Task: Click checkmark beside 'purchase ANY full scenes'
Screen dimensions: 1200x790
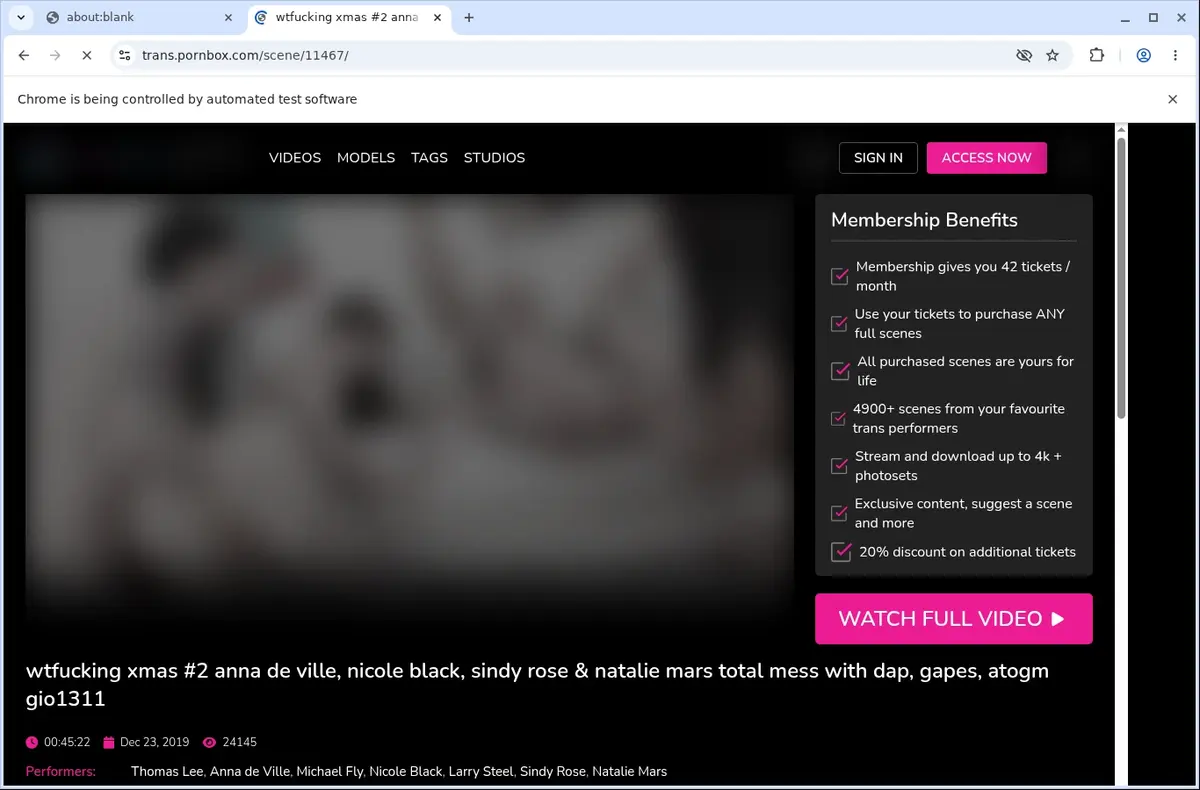Action: (x=839, y=324)
